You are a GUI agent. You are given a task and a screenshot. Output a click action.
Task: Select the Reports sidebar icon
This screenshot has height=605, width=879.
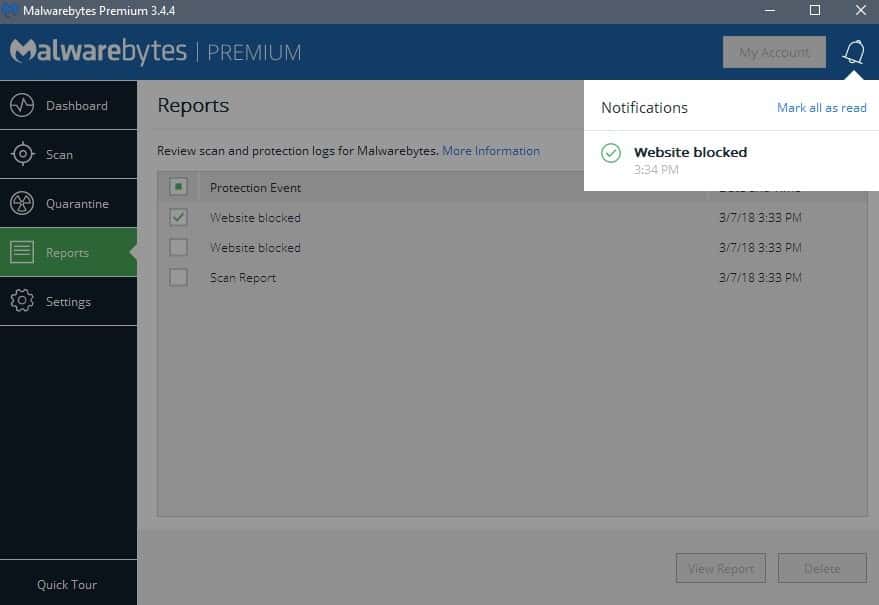point(24,252)
